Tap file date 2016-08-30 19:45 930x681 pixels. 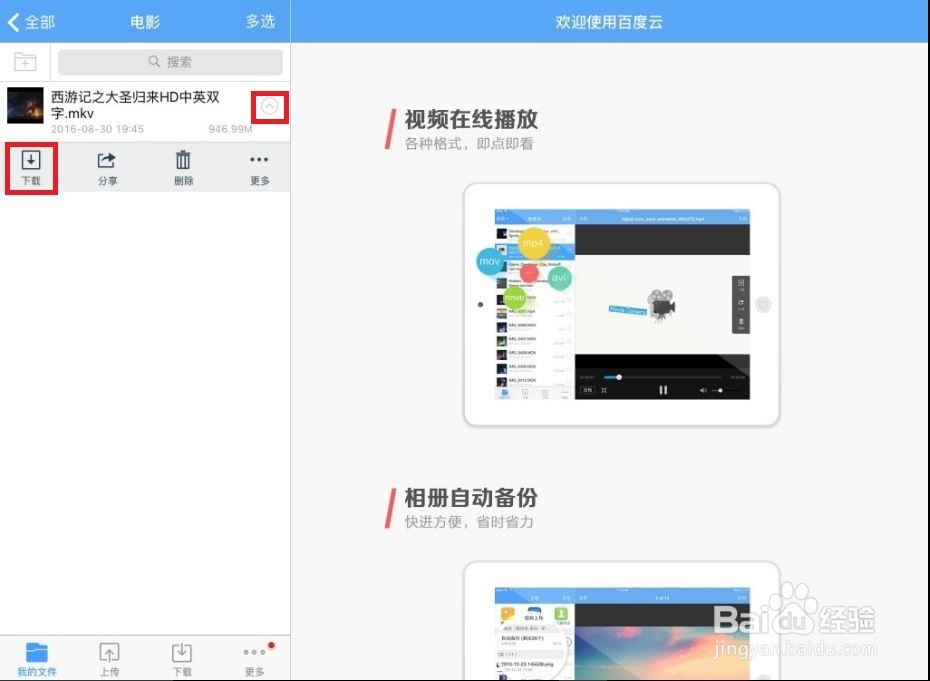97,129
